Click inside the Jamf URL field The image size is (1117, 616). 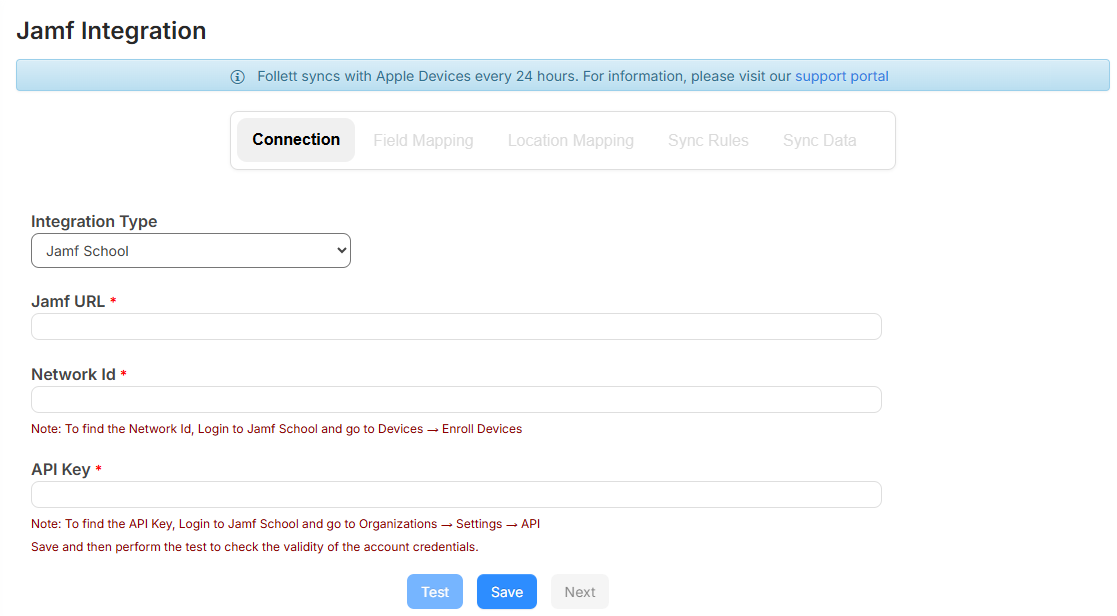456,326
